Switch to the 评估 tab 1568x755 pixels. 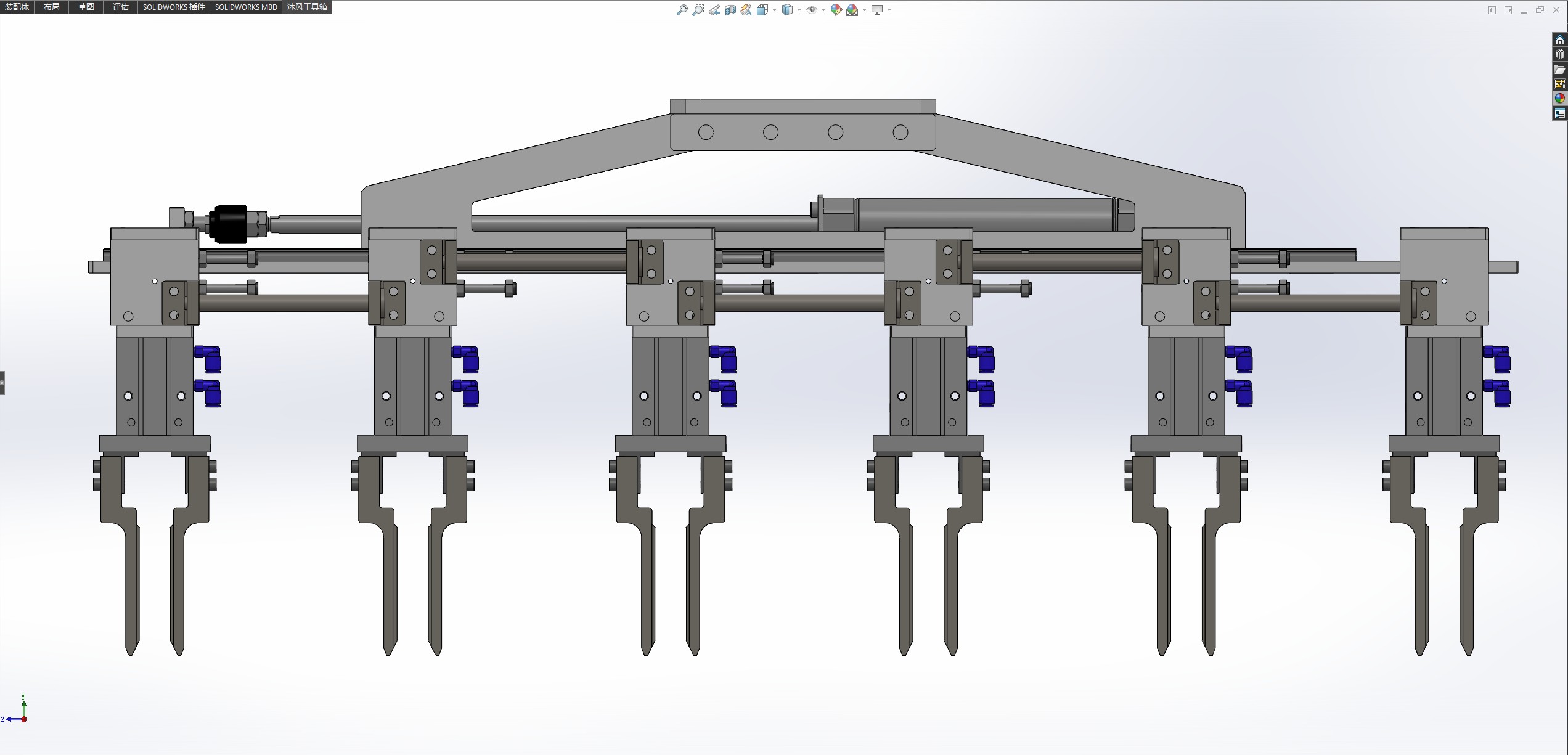tap(121, 7)
